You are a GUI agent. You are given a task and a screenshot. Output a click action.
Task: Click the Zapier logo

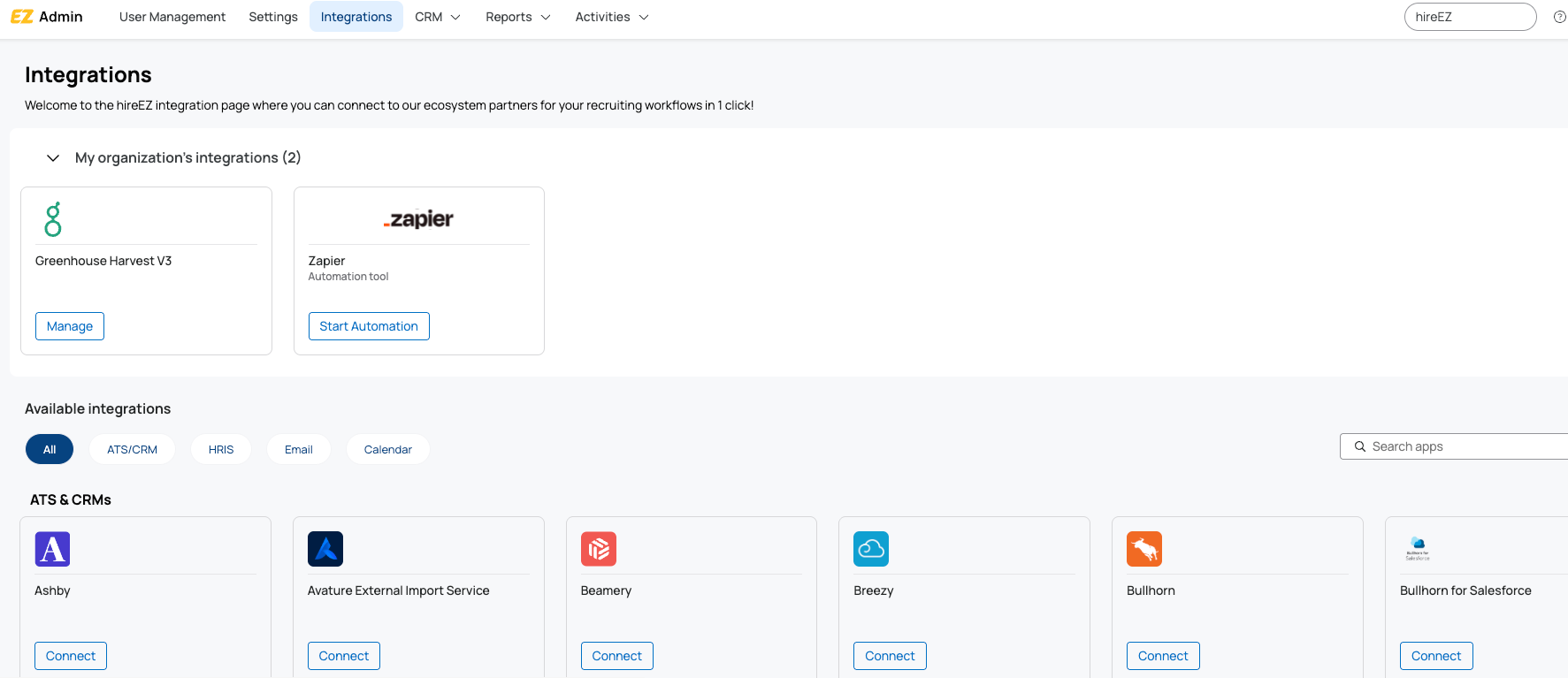tap(418, 219)
